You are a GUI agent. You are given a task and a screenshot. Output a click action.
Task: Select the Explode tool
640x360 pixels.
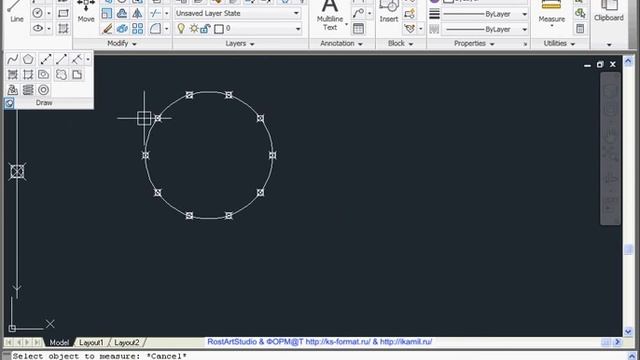click(x=122, y=29)
